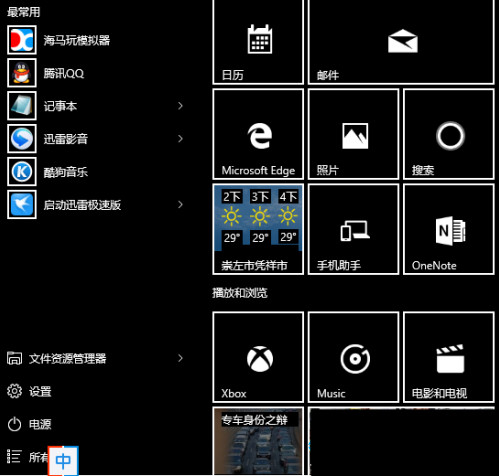Launch the Microsoft Edge tile
Viewport: 499px width, 476px height.
[258, 134]
